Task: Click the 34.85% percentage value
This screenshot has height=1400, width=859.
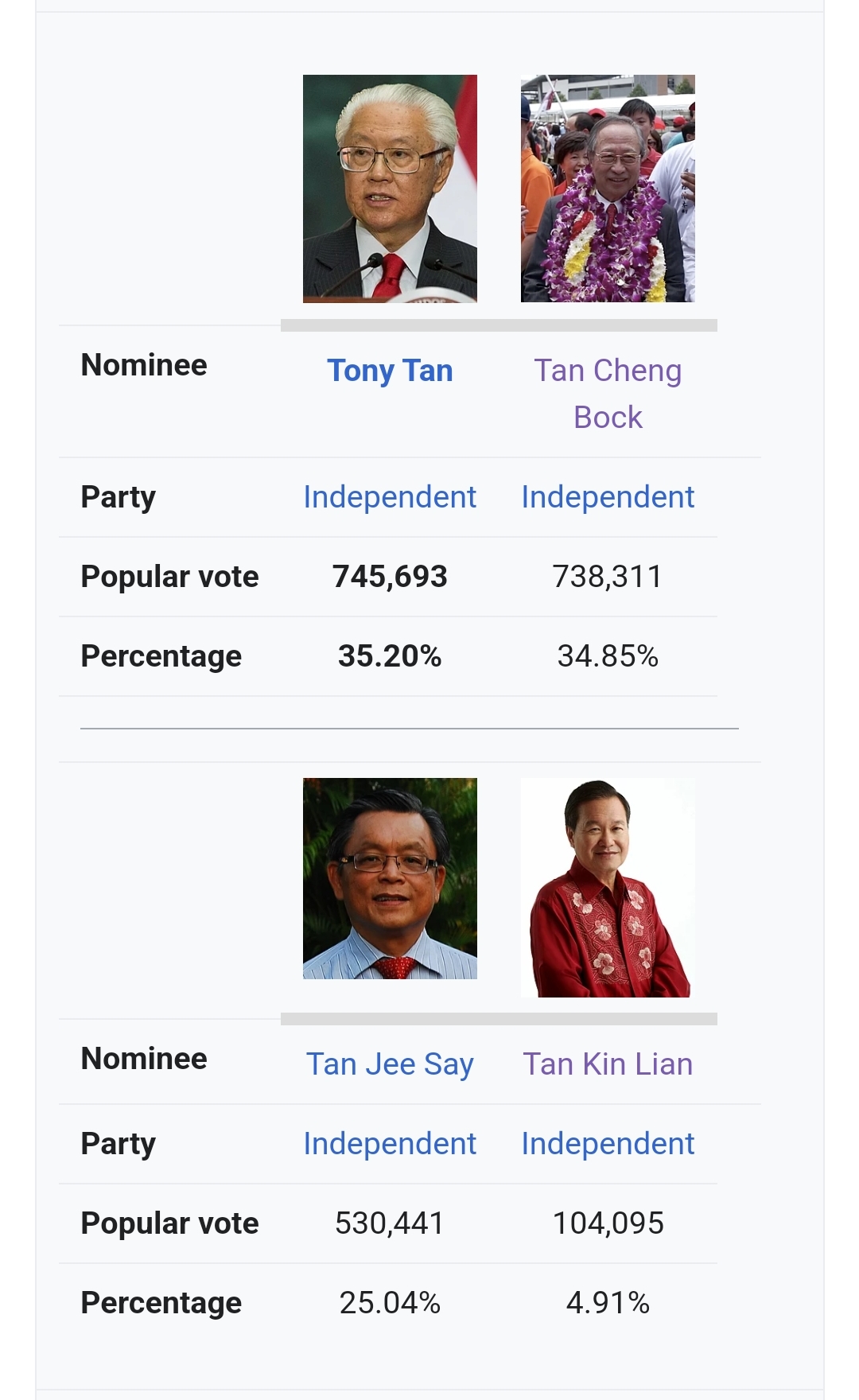Action: point(608,656)
